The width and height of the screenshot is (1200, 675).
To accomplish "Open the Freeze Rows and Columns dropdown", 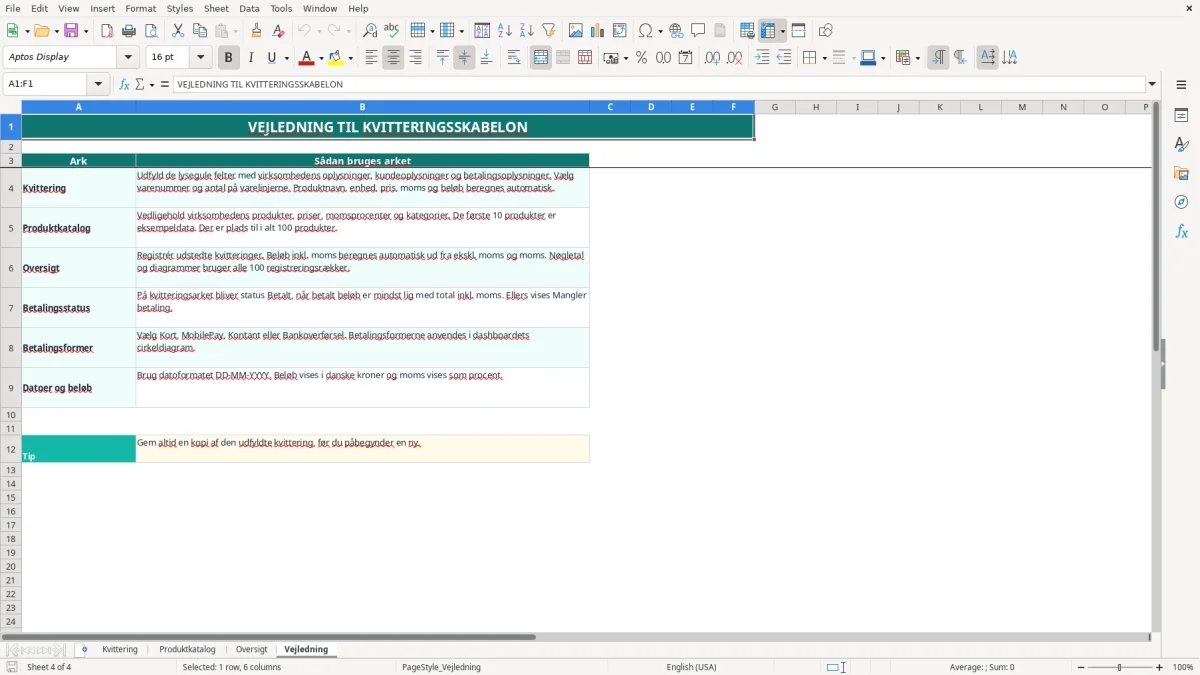I will 783,31.
